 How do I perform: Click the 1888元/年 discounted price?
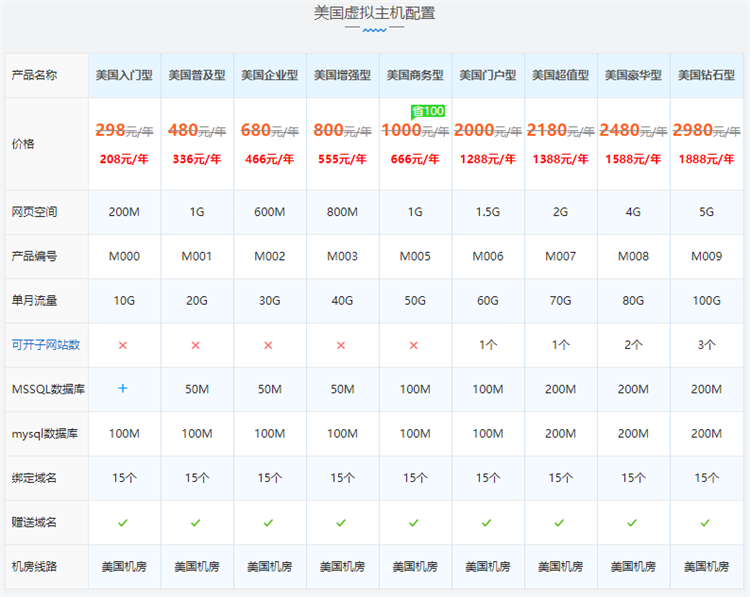706,158
